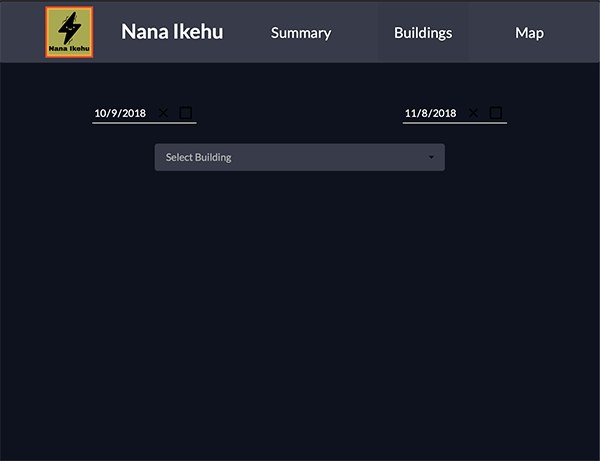The image size is (600, 461).
Task: Open calendar picker for end date 11/8/2018
Action: tap(496, 112)
